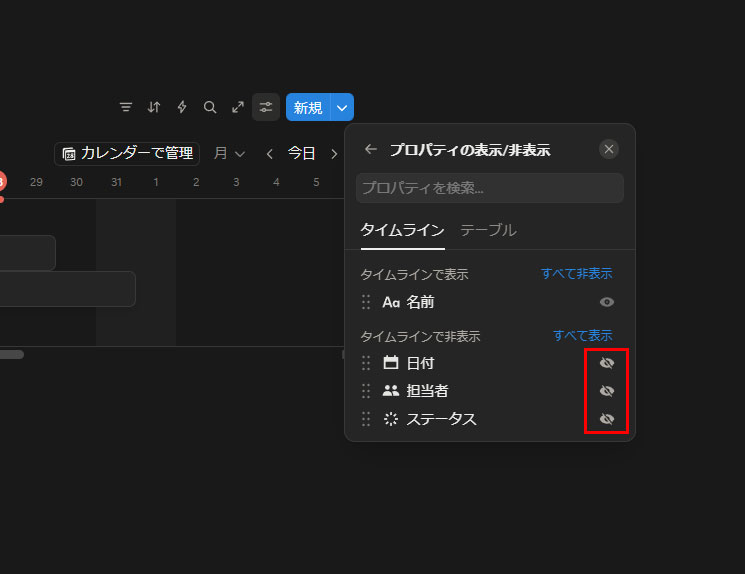Click the sort arrows icon
The image size is (745, 574).
pos(154,107)
